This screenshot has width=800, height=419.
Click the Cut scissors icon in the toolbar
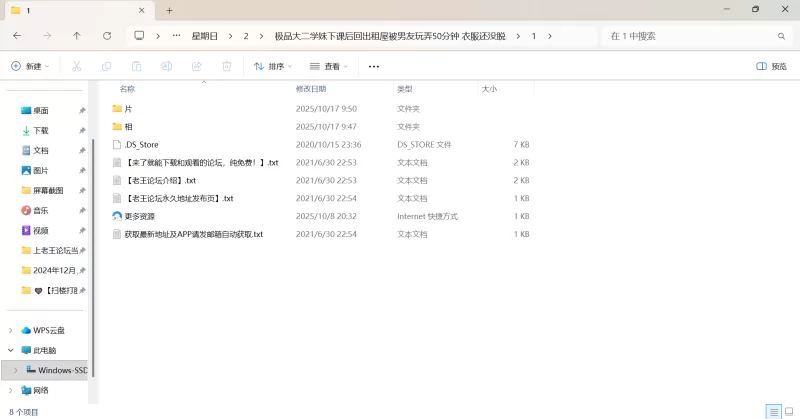76,66
